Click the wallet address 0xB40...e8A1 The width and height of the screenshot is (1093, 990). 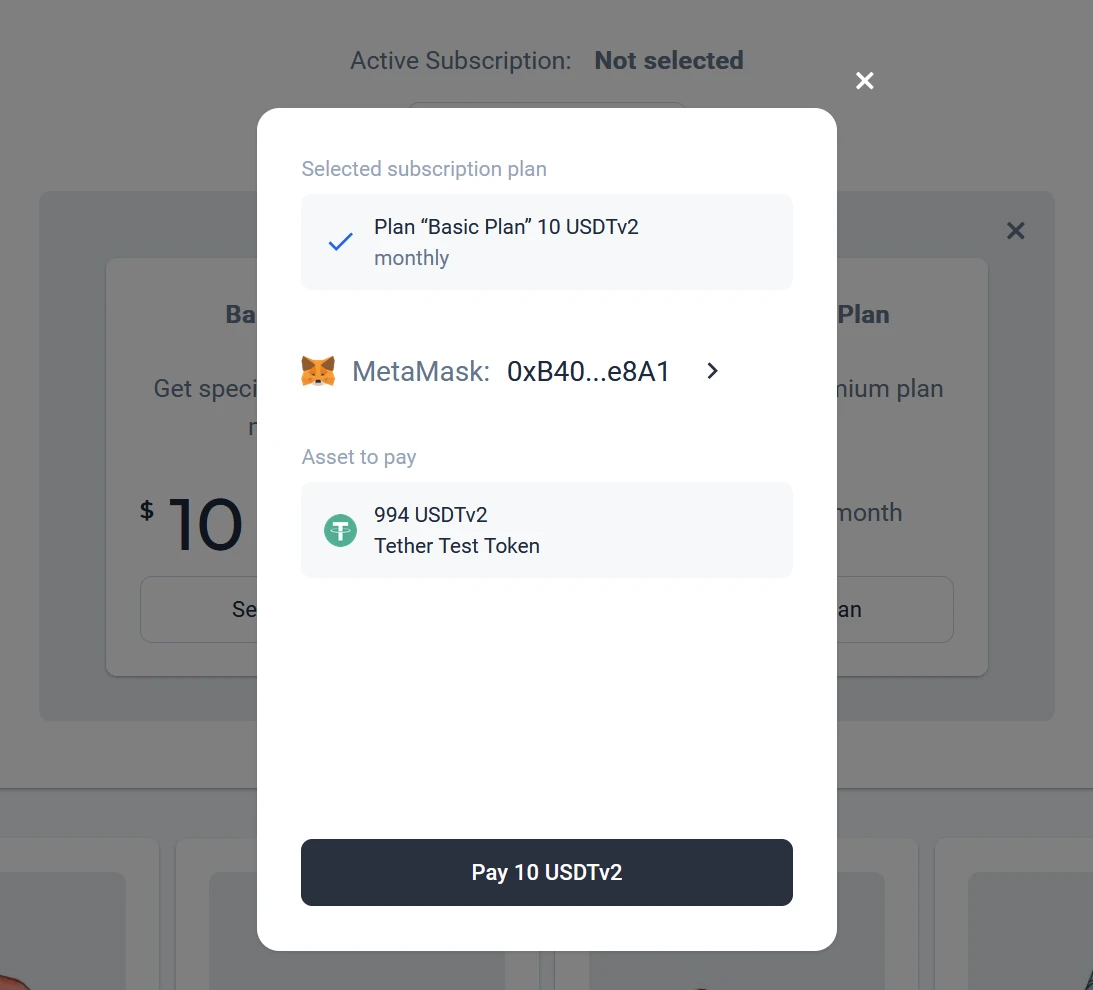(588, 372)
